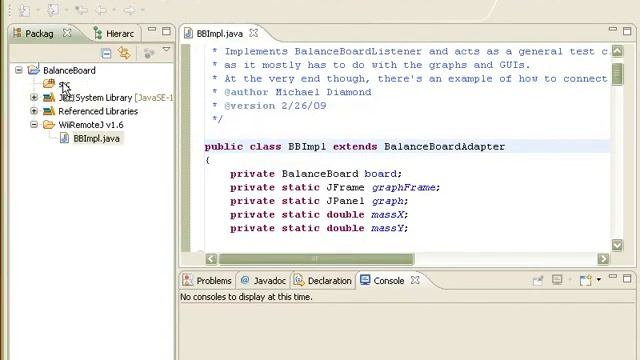Collapse all items in Package Explorer
Viewport: 640px width, 360px height.
(106, 53)
